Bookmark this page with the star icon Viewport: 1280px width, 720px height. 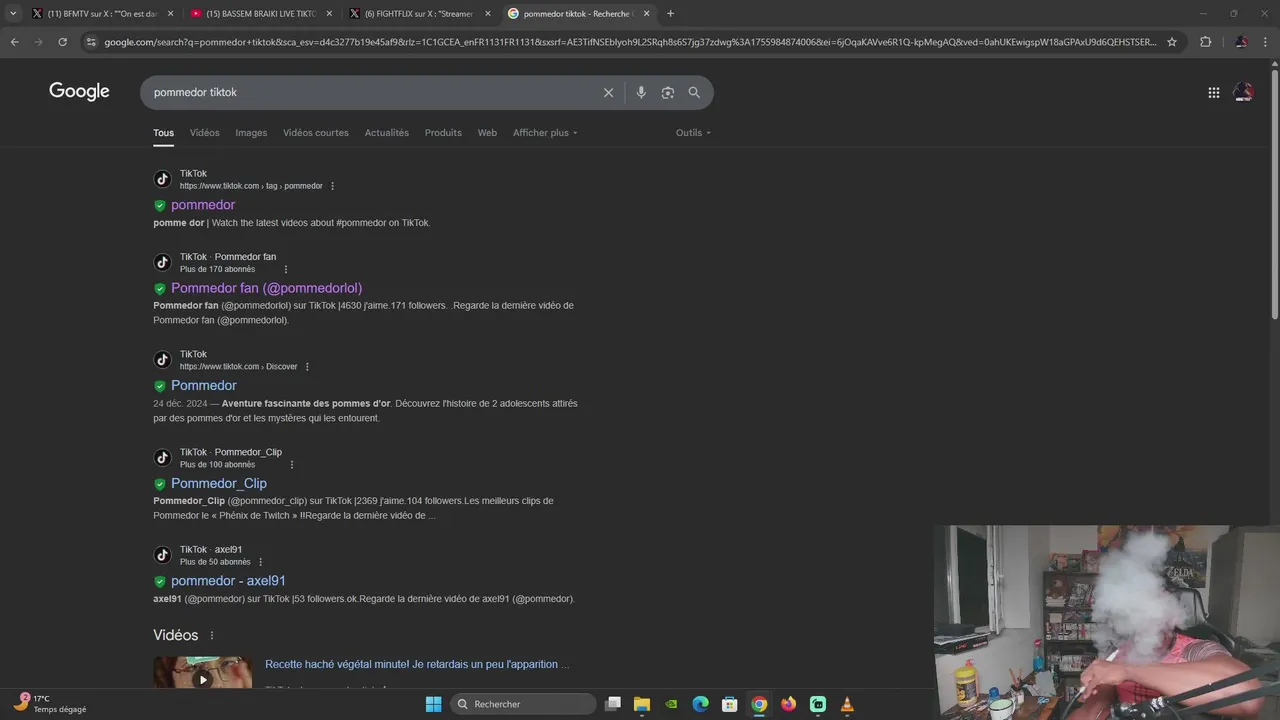click(1172, 42)
